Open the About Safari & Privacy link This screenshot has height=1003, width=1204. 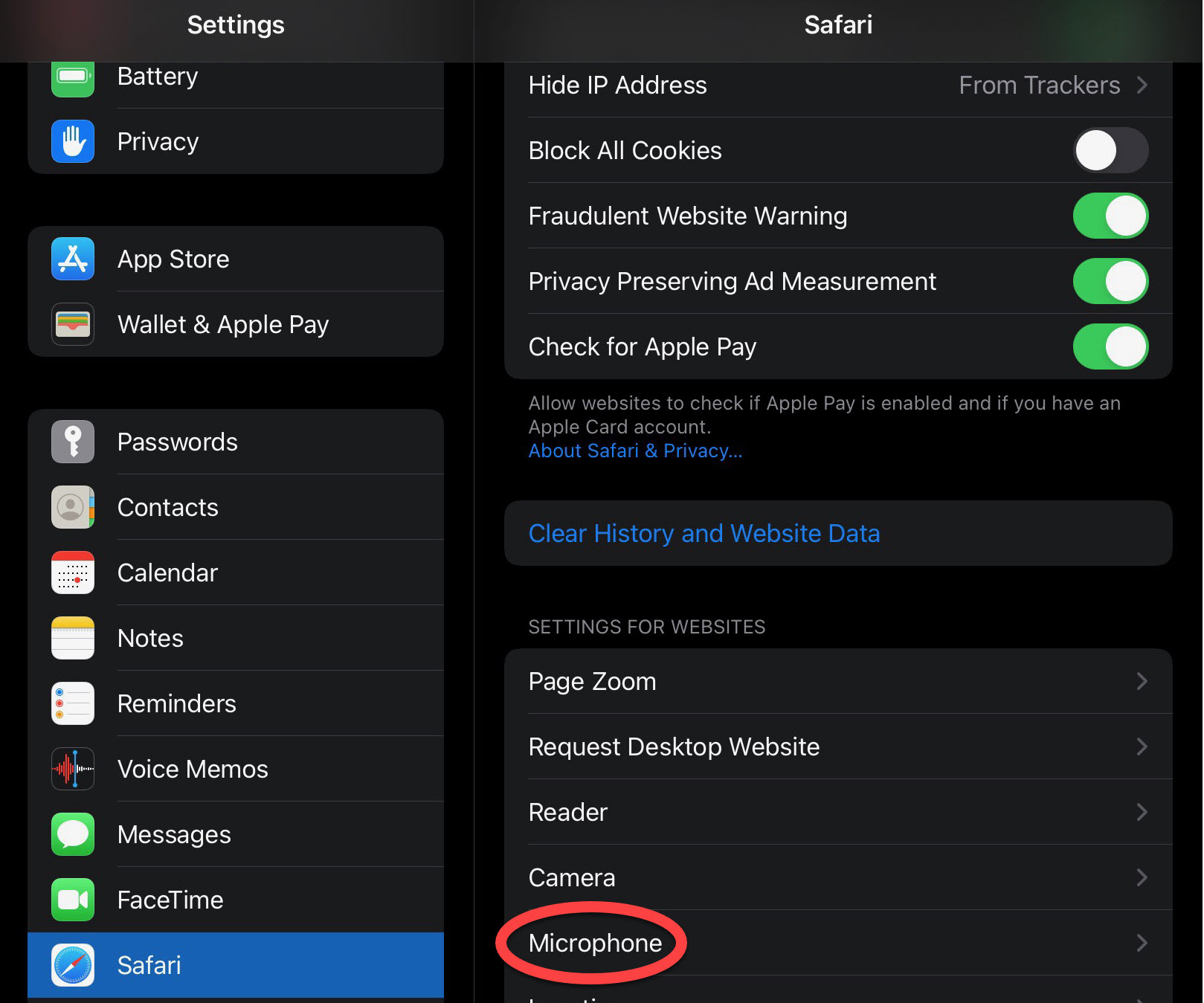634,451
